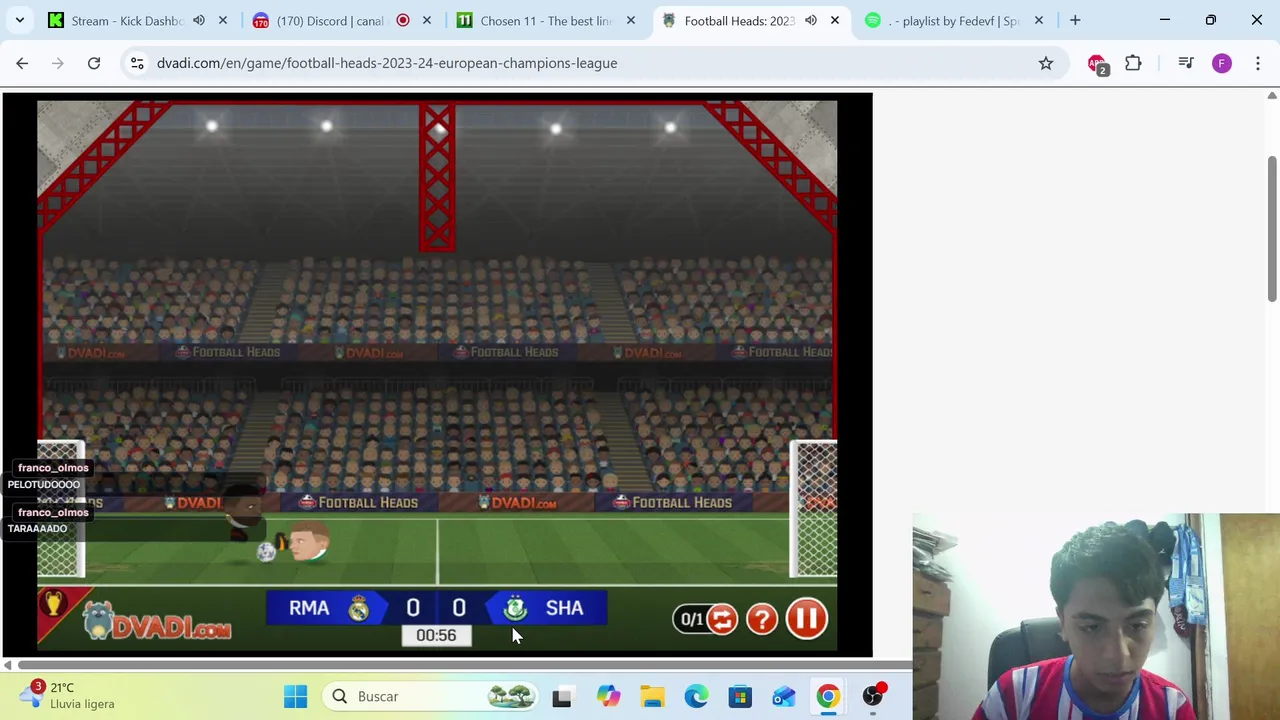Open the Chrome three-dot menu
The width and height of the screenshot is (1280, 720).
1258,63
